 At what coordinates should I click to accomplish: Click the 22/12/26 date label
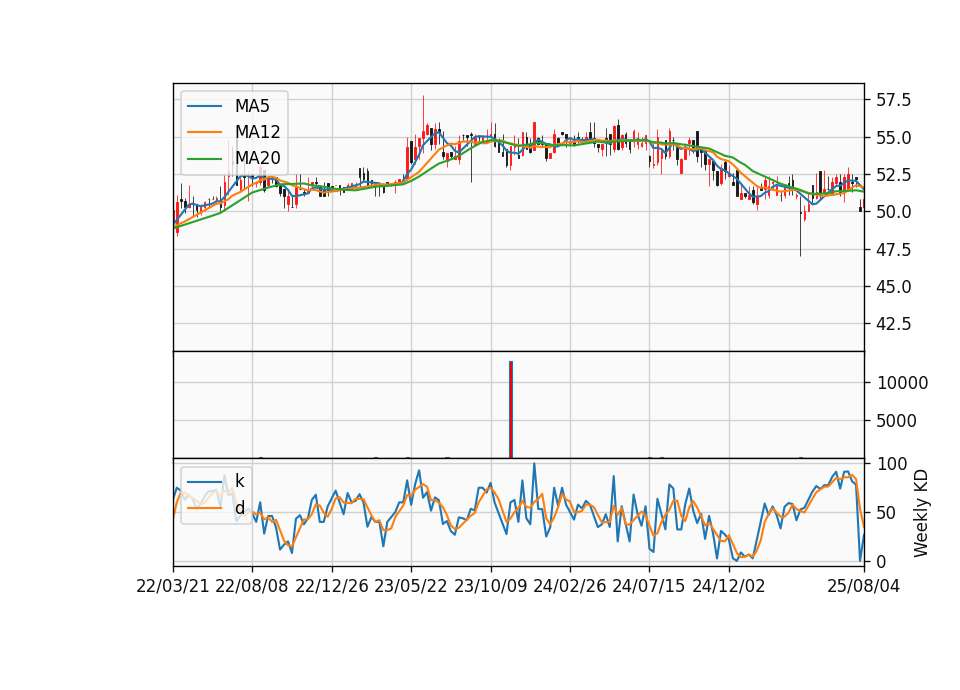pos(332,586)
